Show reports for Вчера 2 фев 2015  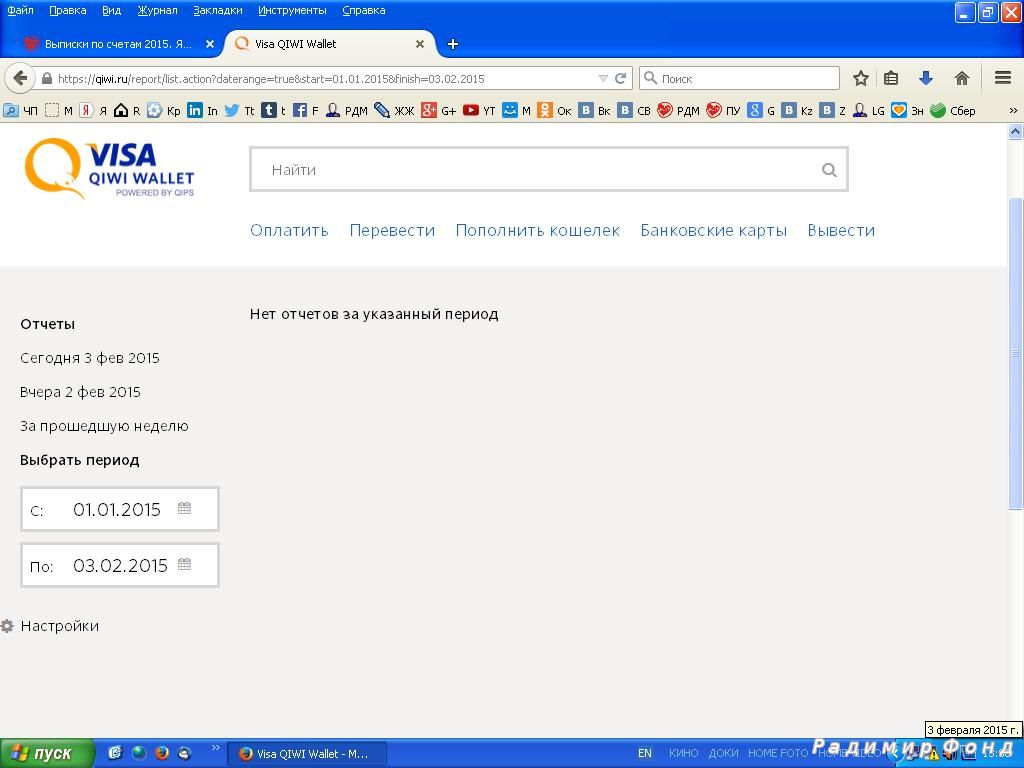(80, 392)
